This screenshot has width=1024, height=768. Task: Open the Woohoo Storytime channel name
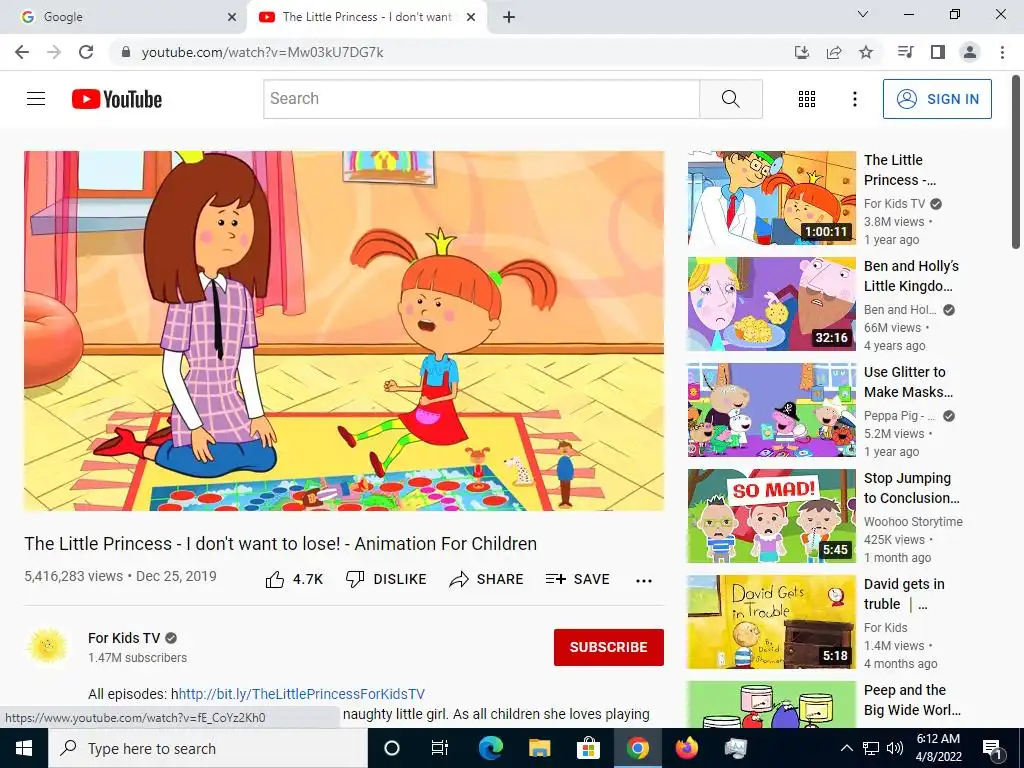(x=913, y=521)
